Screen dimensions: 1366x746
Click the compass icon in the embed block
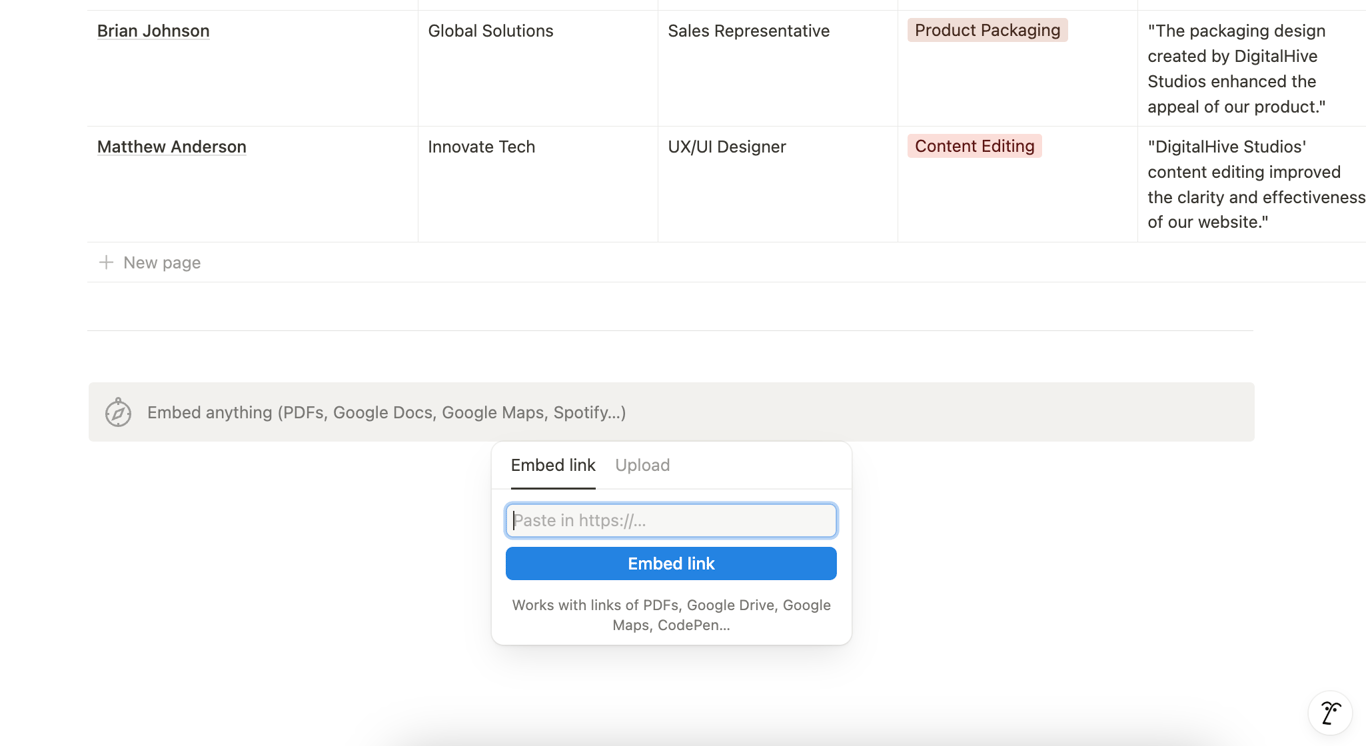118,412
